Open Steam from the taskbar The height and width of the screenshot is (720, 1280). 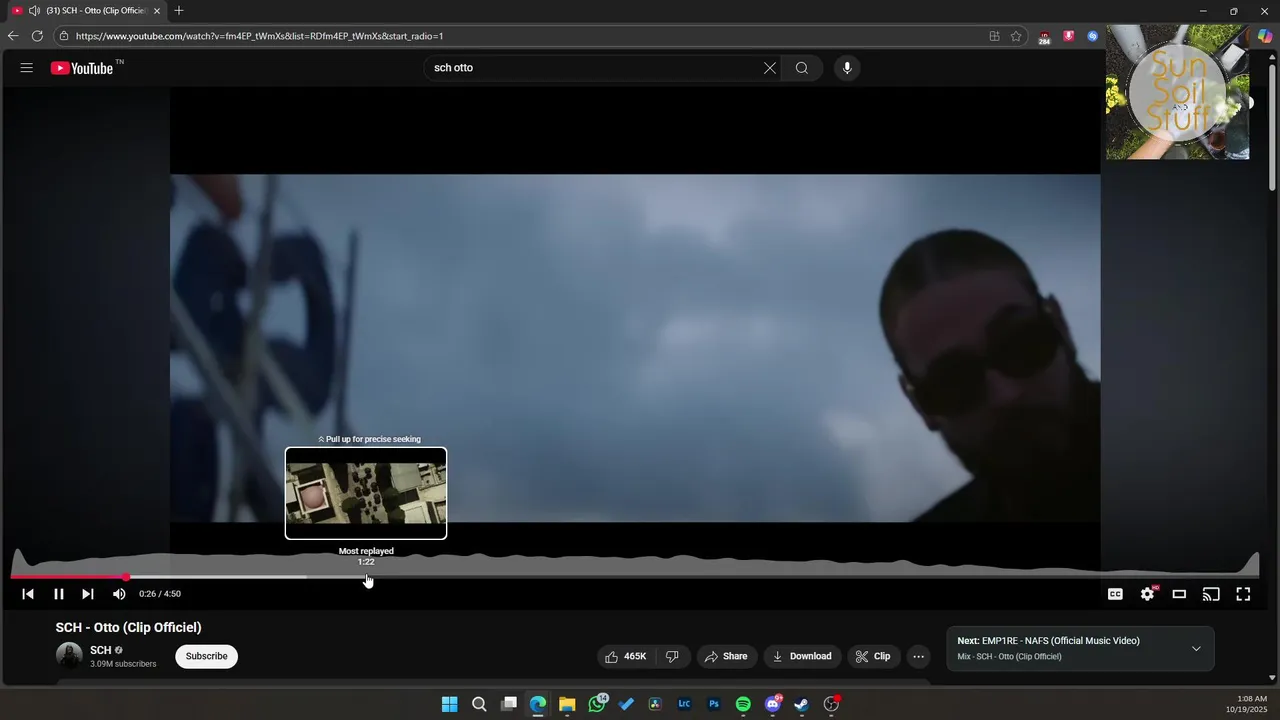coord(801,704)
